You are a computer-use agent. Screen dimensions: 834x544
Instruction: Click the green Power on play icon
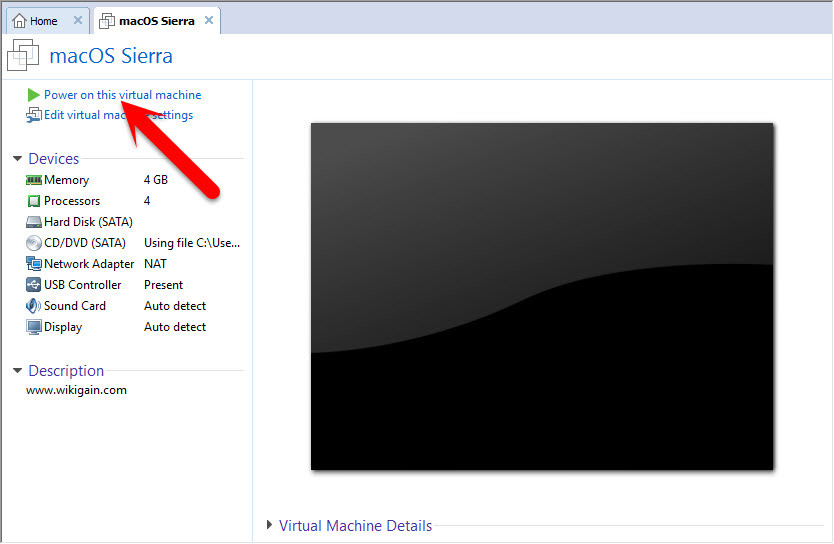pos(34,95)
